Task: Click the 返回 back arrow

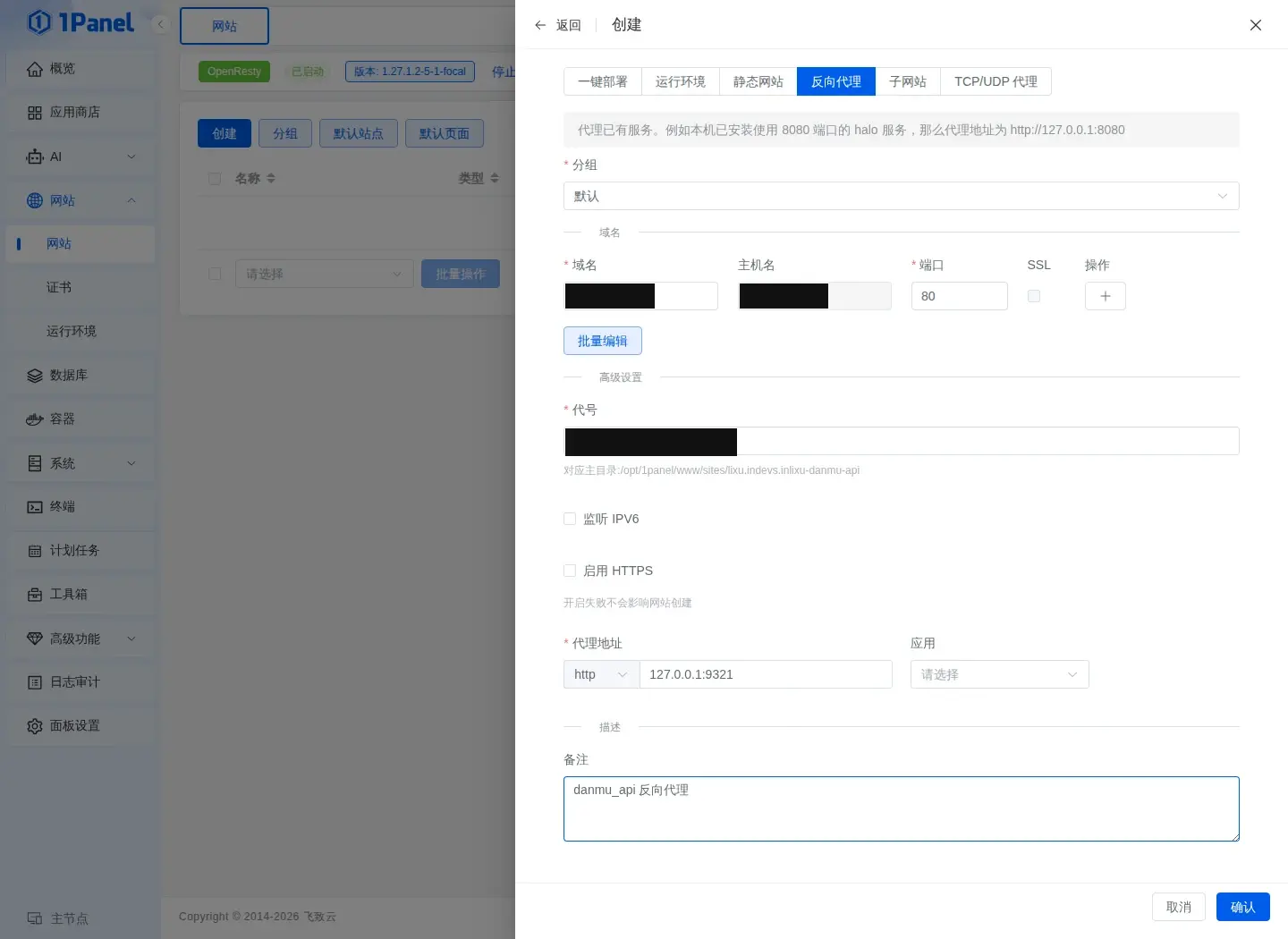Action: (540, 25)
